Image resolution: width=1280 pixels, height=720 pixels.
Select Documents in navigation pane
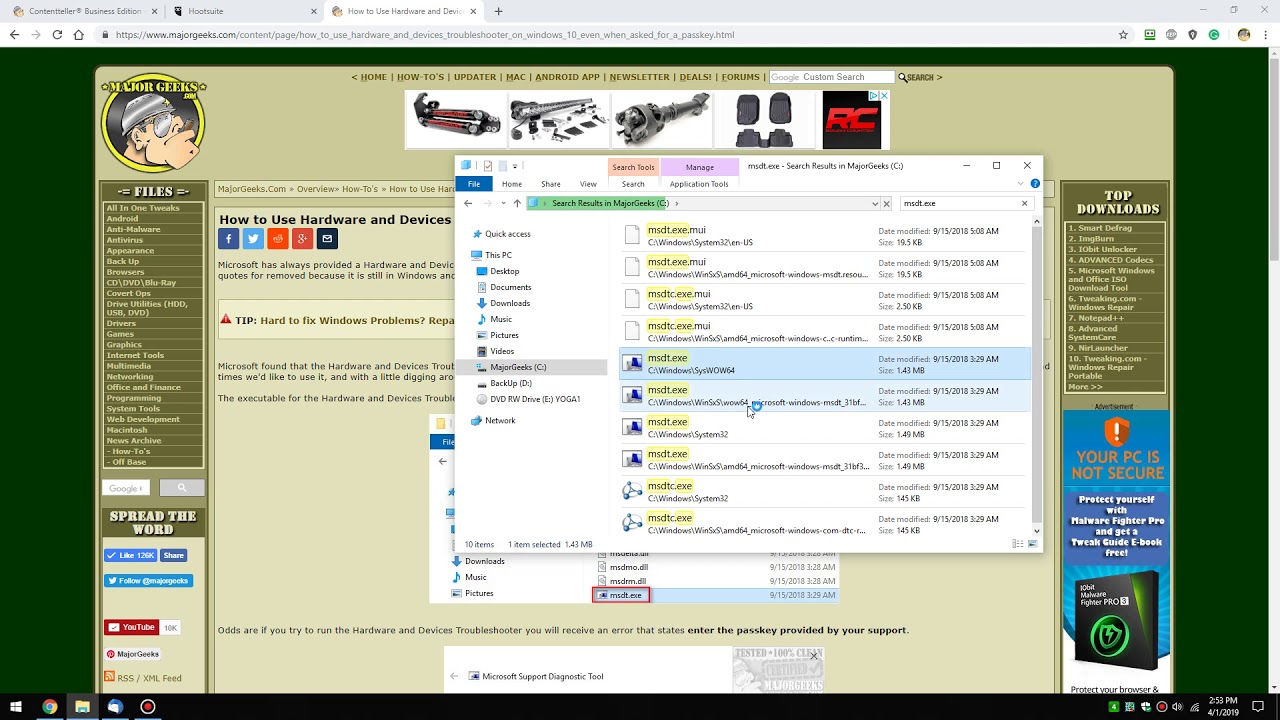(x=510, y=287)
